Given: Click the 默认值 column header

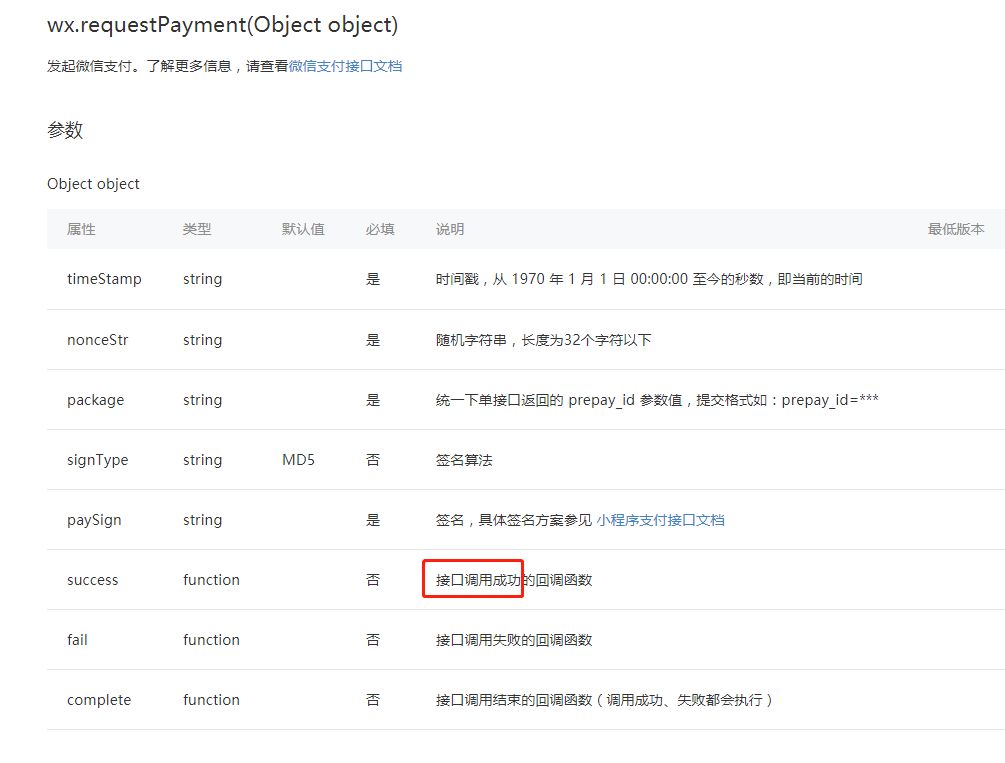Looking at the screenshot, I should pyautogui.click(x=303, y=229).
